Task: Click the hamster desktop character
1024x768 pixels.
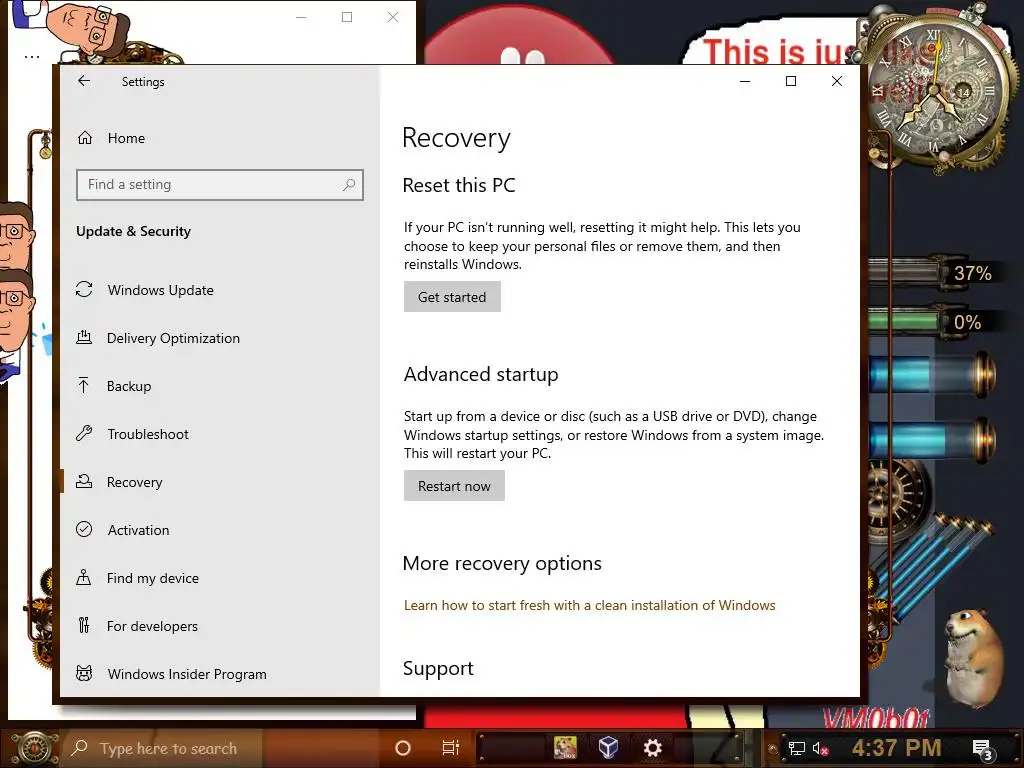Action: tap(974, 658)
